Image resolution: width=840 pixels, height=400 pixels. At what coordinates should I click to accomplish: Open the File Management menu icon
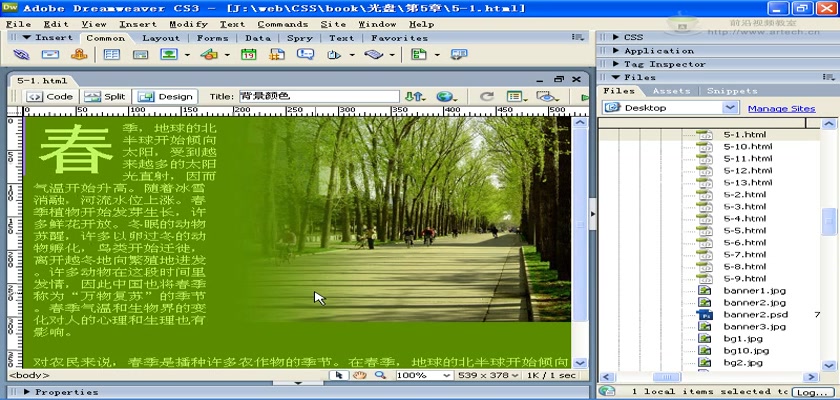click(x=414, y=97)
